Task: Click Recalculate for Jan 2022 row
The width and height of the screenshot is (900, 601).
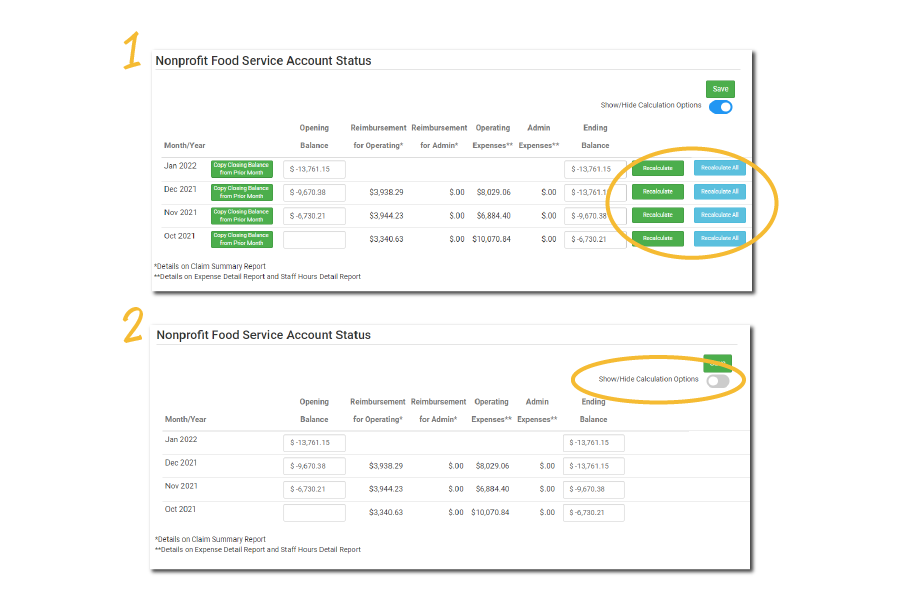Action: pos(657,168)
